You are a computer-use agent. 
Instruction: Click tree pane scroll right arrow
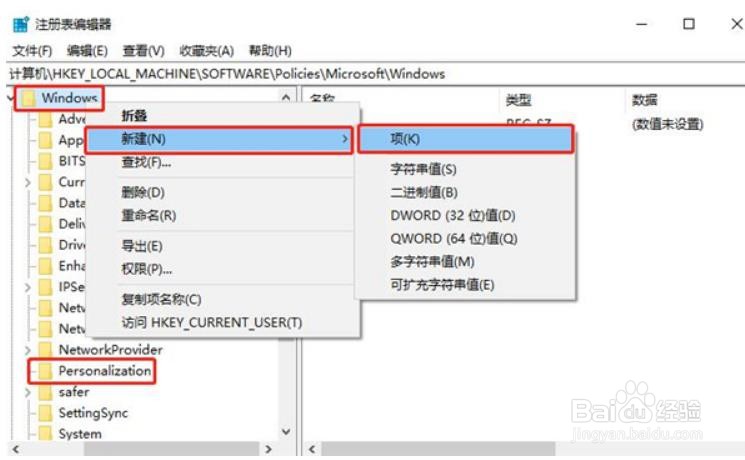[x=268, y=449]
